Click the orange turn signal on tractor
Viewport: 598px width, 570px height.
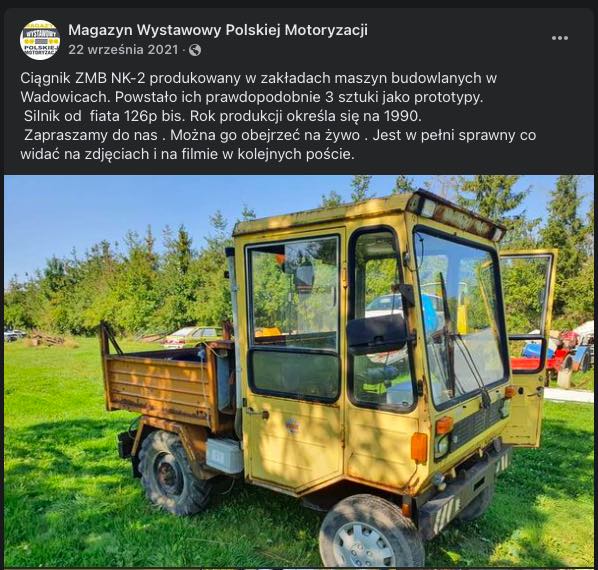[419, 447]
